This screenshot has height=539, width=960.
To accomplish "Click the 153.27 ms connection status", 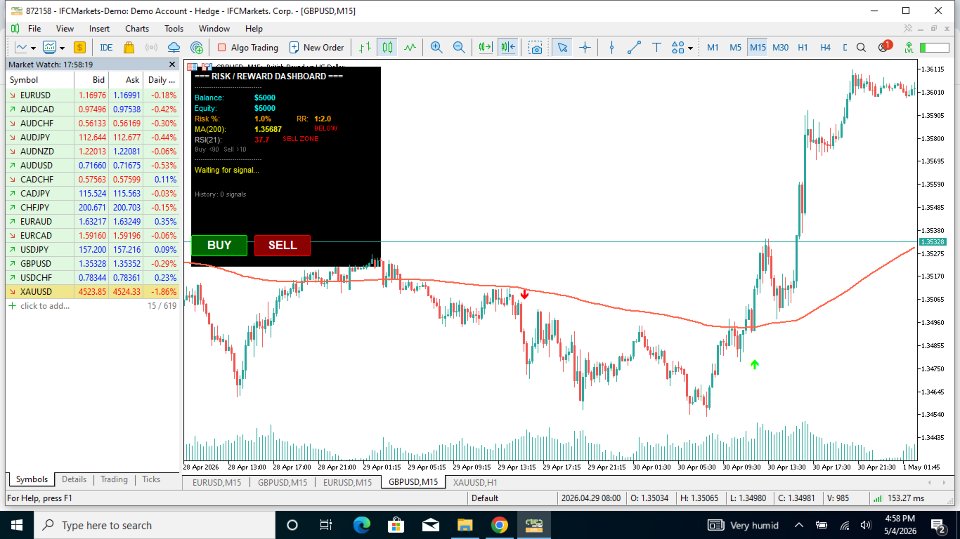I will click(899, 498).
